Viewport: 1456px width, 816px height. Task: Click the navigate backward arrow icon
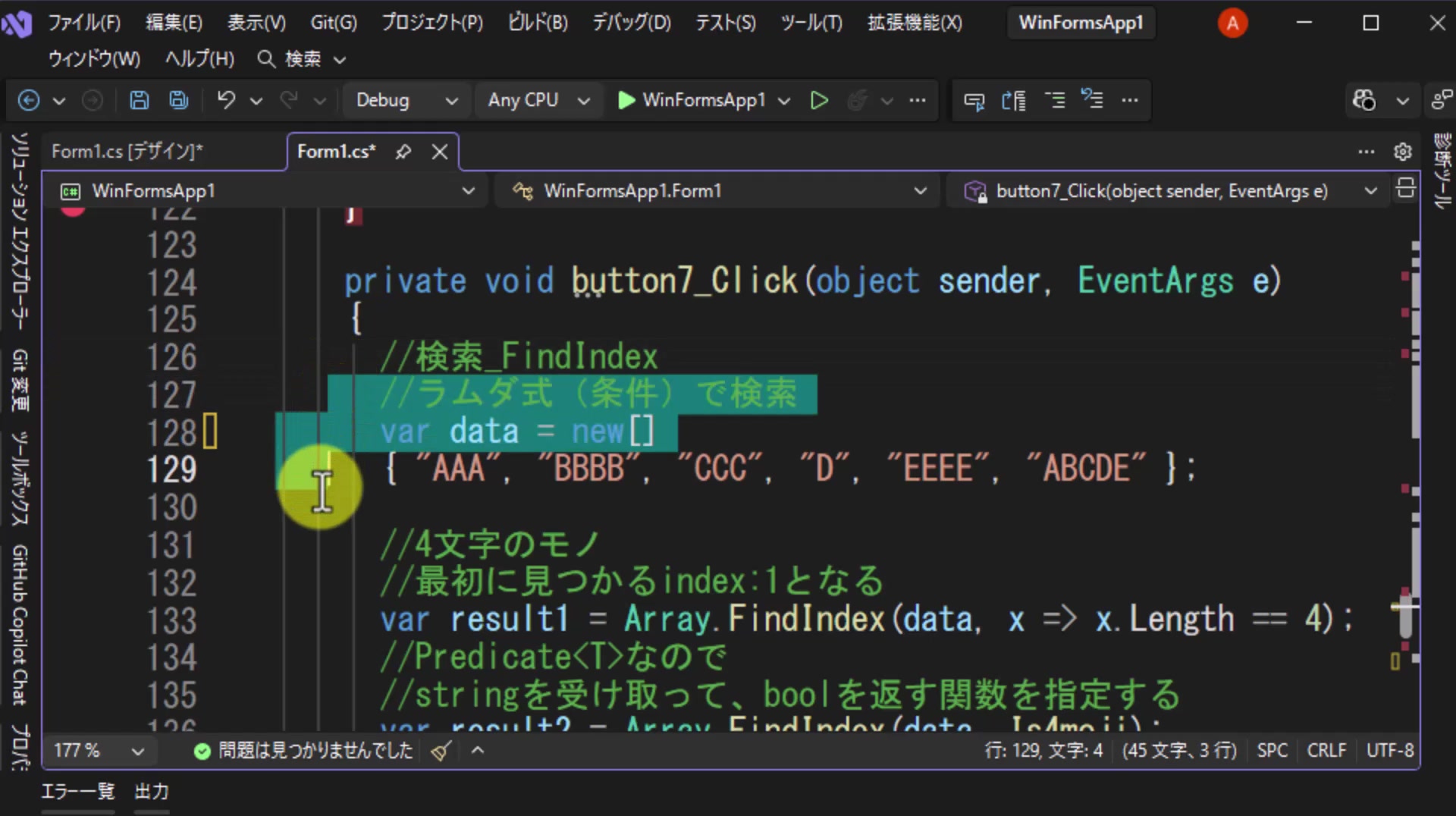tap(29, 100)
